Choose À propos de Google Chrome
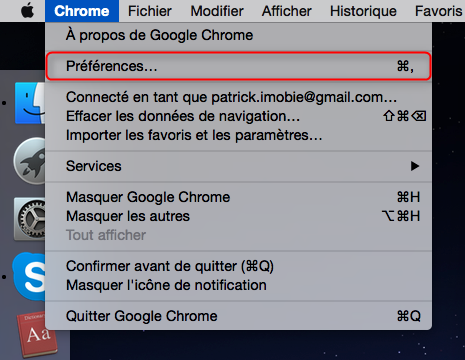Image resolution: width=465 pixels, height=360 pixels. point(238,35)
